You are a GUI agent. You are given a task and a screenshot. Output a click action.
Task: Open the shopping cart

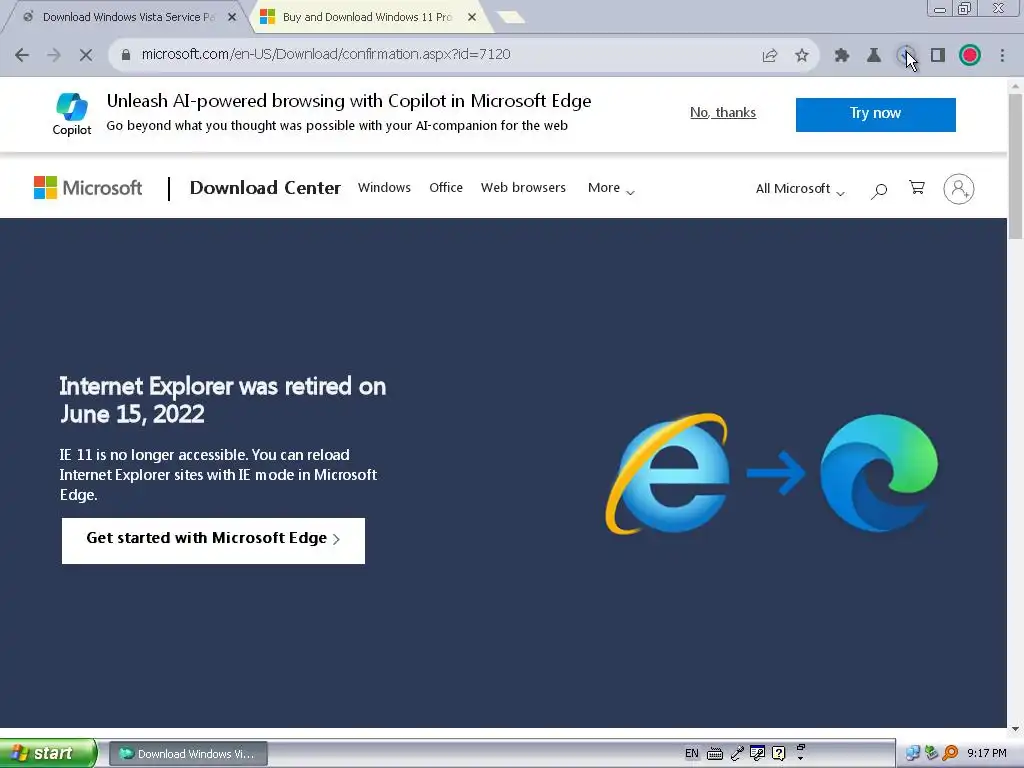(x=917, y=188)
